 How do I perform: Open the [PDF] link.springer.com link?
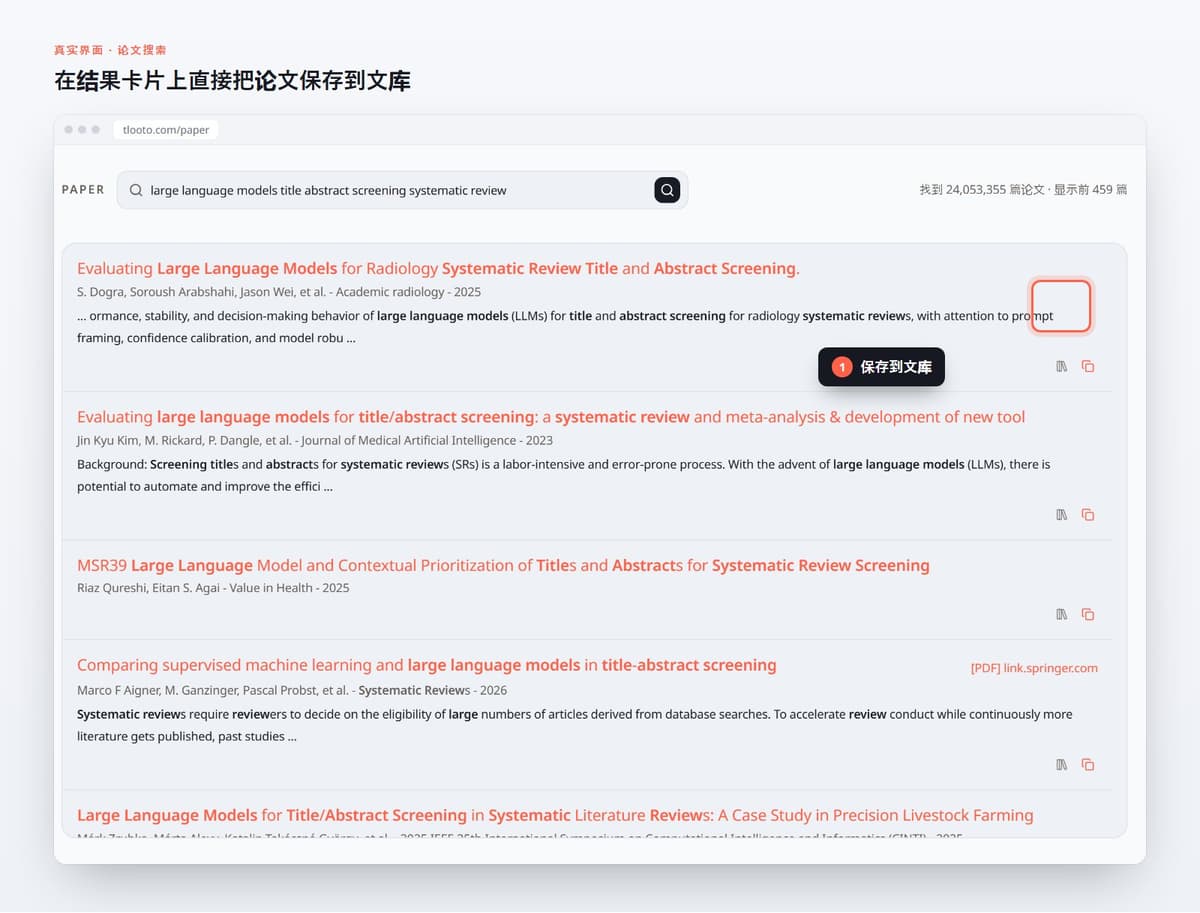1034,668
